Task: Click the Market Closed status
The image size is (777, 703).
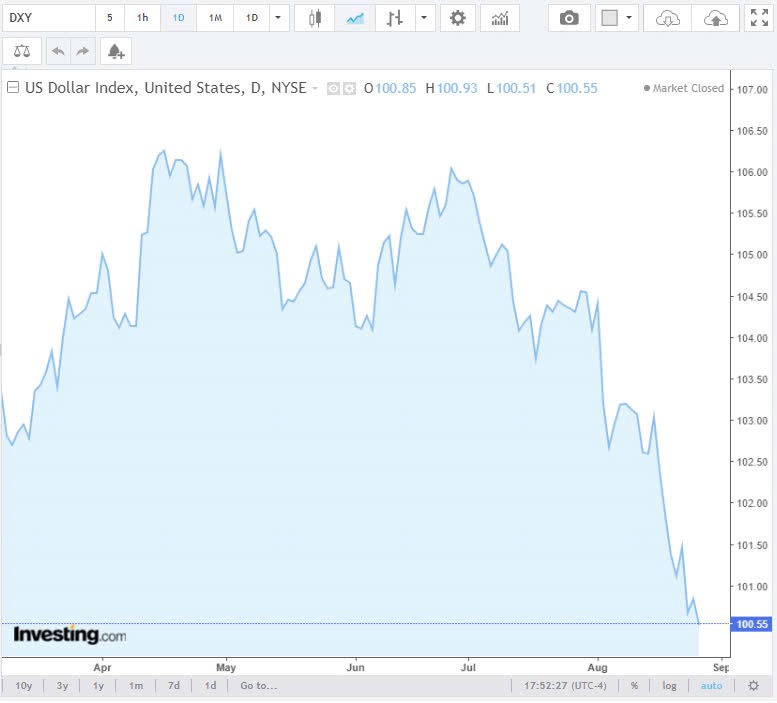Action: pos(684,88)
